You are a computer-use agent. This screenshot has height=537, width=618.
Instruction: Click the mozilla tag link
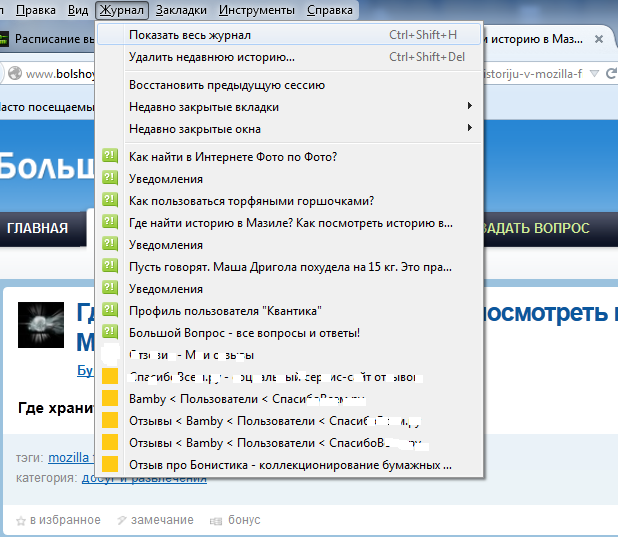[69, 457]
